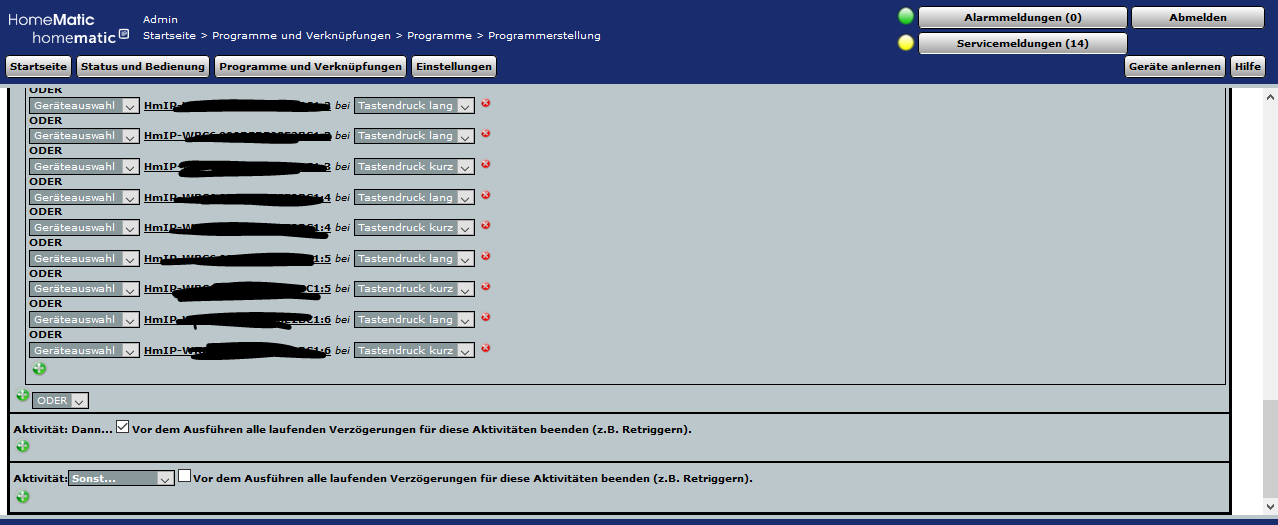
Task: Click Startseite in the breadcrumb path
Action: 169,36
